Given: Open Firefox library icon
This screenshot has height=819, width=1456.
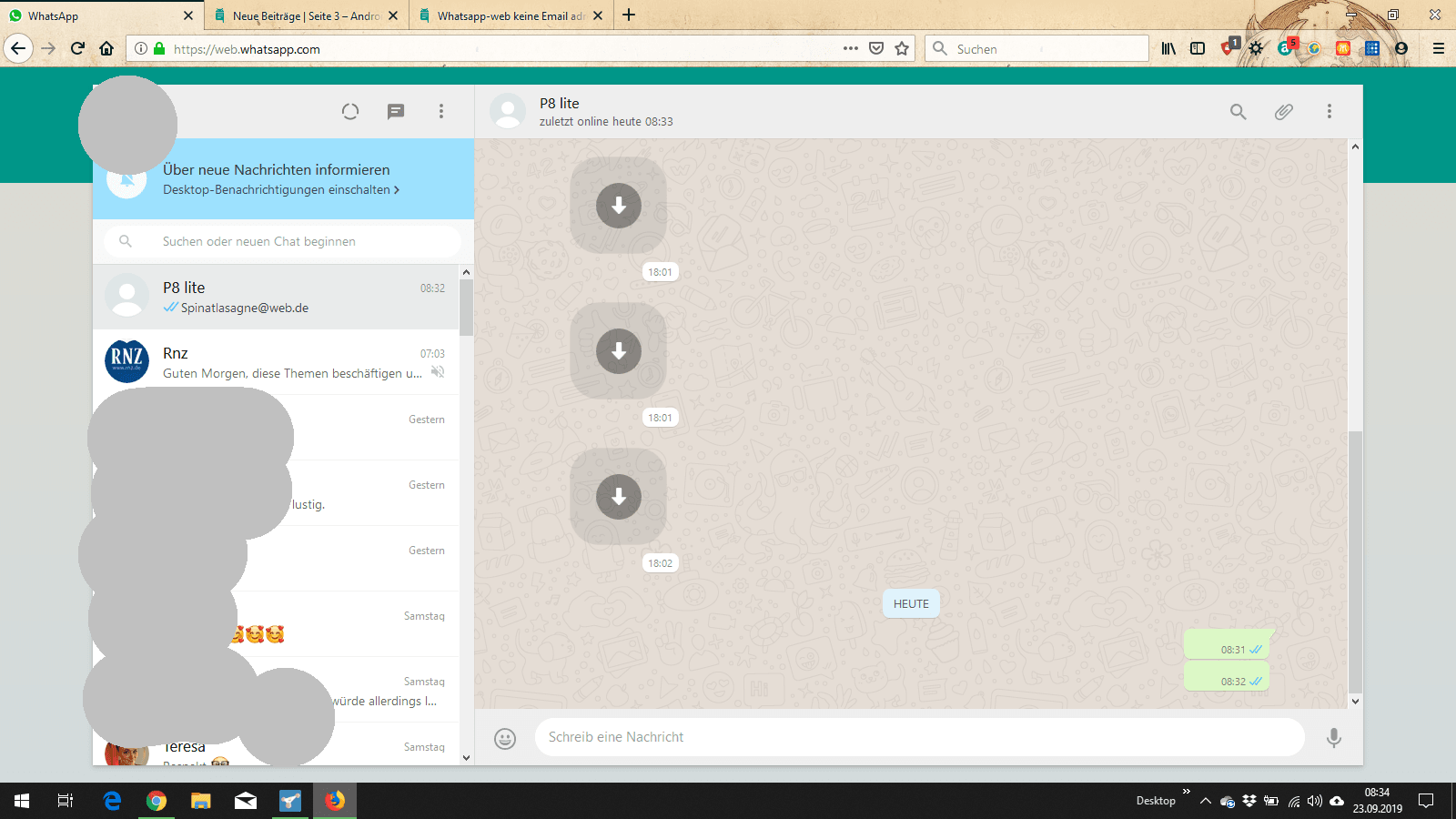Looking at the screenshot, I should [x=1168, y=48].
